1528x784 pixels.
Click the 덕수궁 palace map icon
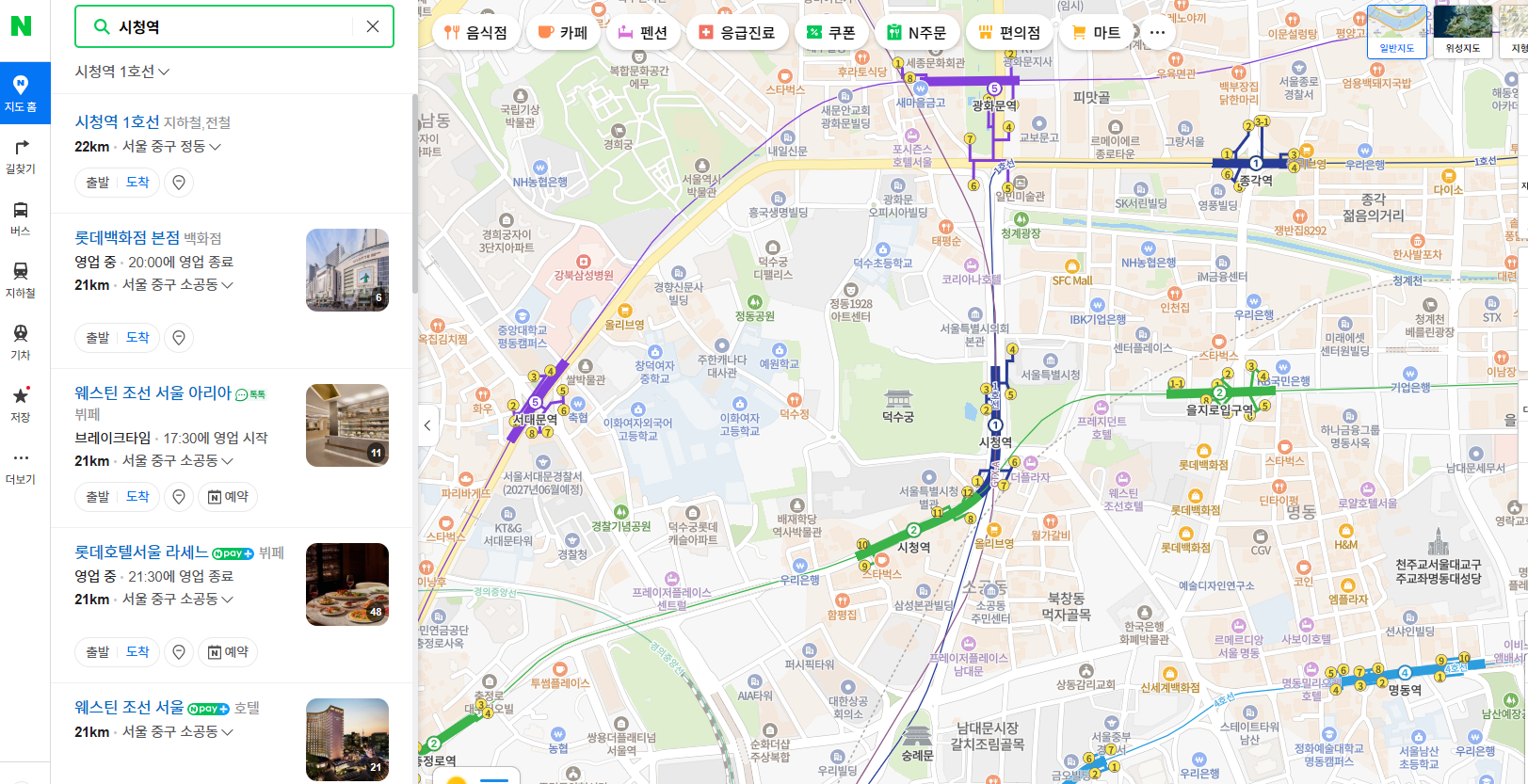tap(898, 397)
